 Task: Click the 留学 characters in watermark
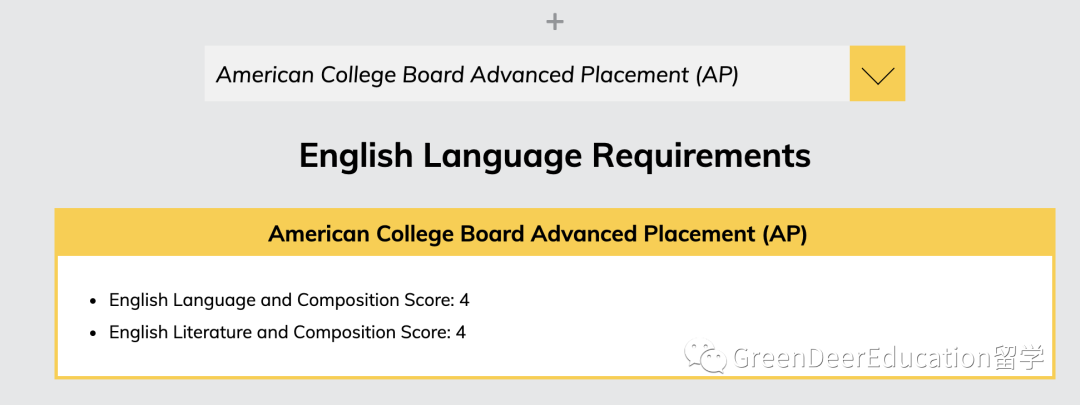point(1020,358)
